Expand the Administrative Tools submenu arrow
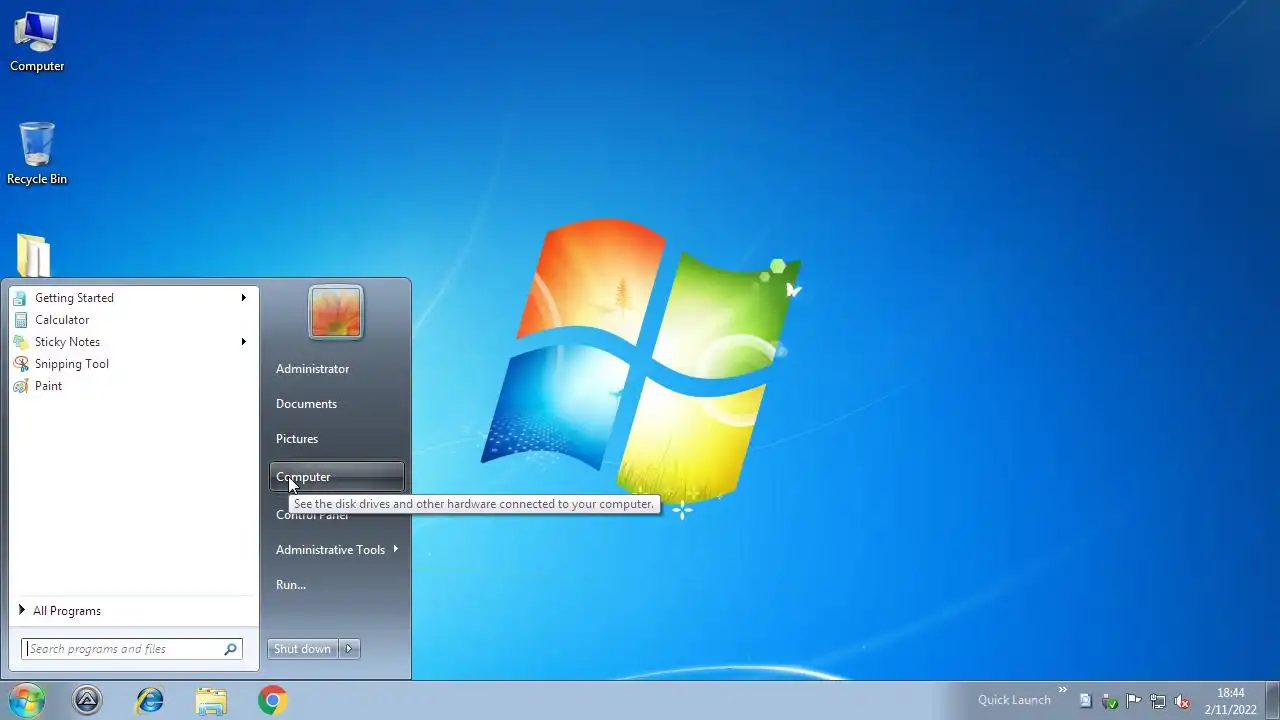The image size is (1280, 720). point(395,549)
